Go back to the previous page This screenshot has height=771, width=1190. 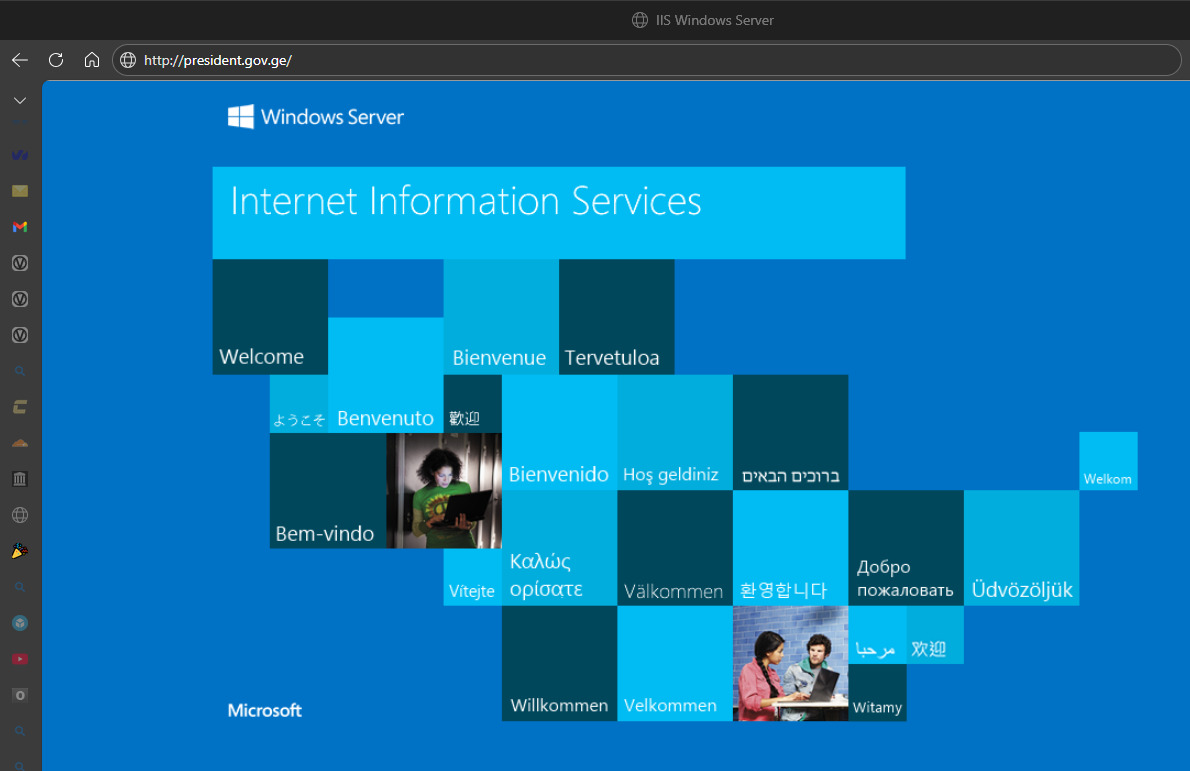pos(20,60)
